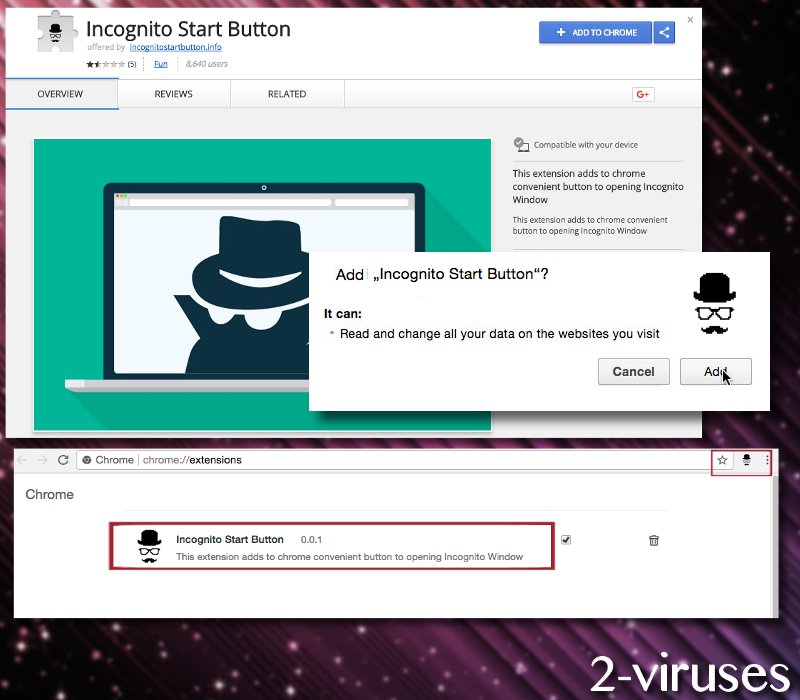
Task: Disable the Incognito Start Button extension checkbox
Action: tap(566, 539)
